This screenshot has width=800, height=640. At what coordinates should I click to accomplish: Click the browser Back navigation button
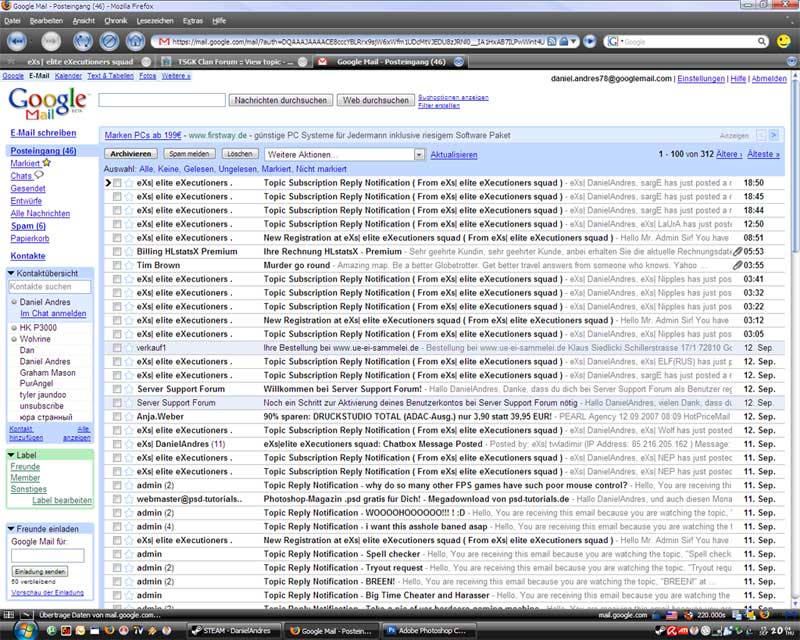coord(18,41)
